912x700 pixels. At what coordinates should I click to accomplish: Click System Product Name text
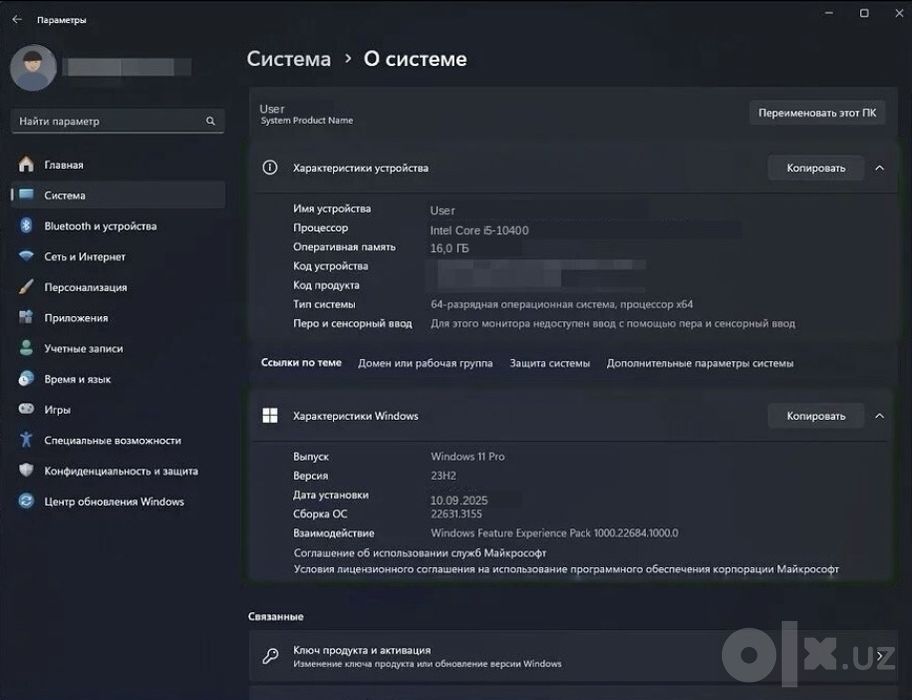tap(307, 120)
